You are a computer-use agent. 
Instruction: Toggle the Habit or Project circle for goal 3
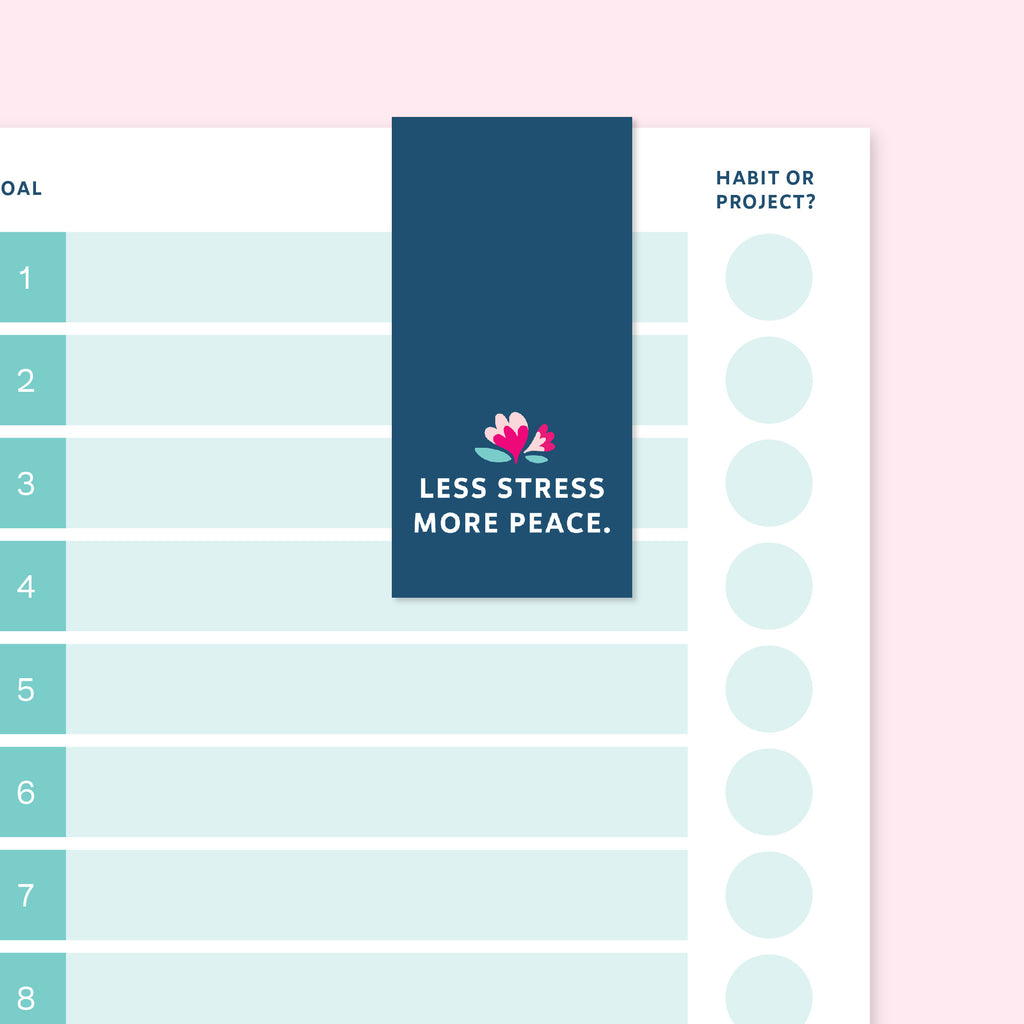768,483
